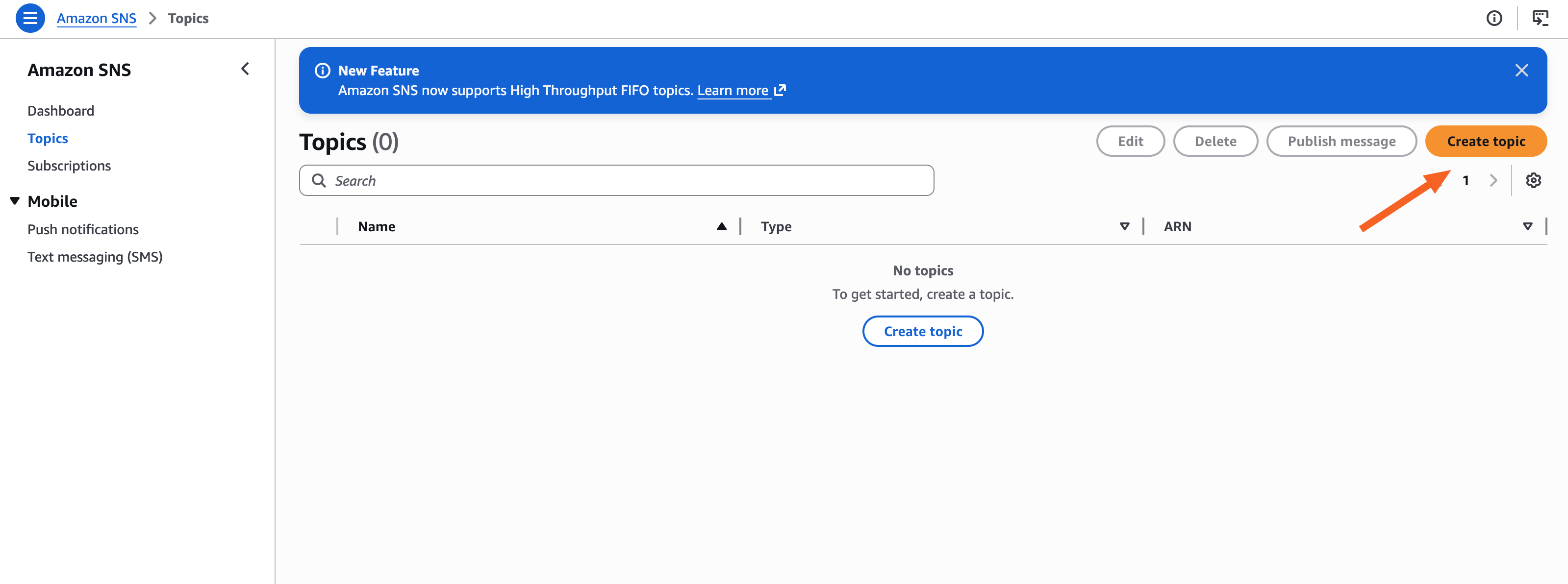Open the hamburger navigation menu icon
This screenshot has width=1568, height=584.
point(30,18)
